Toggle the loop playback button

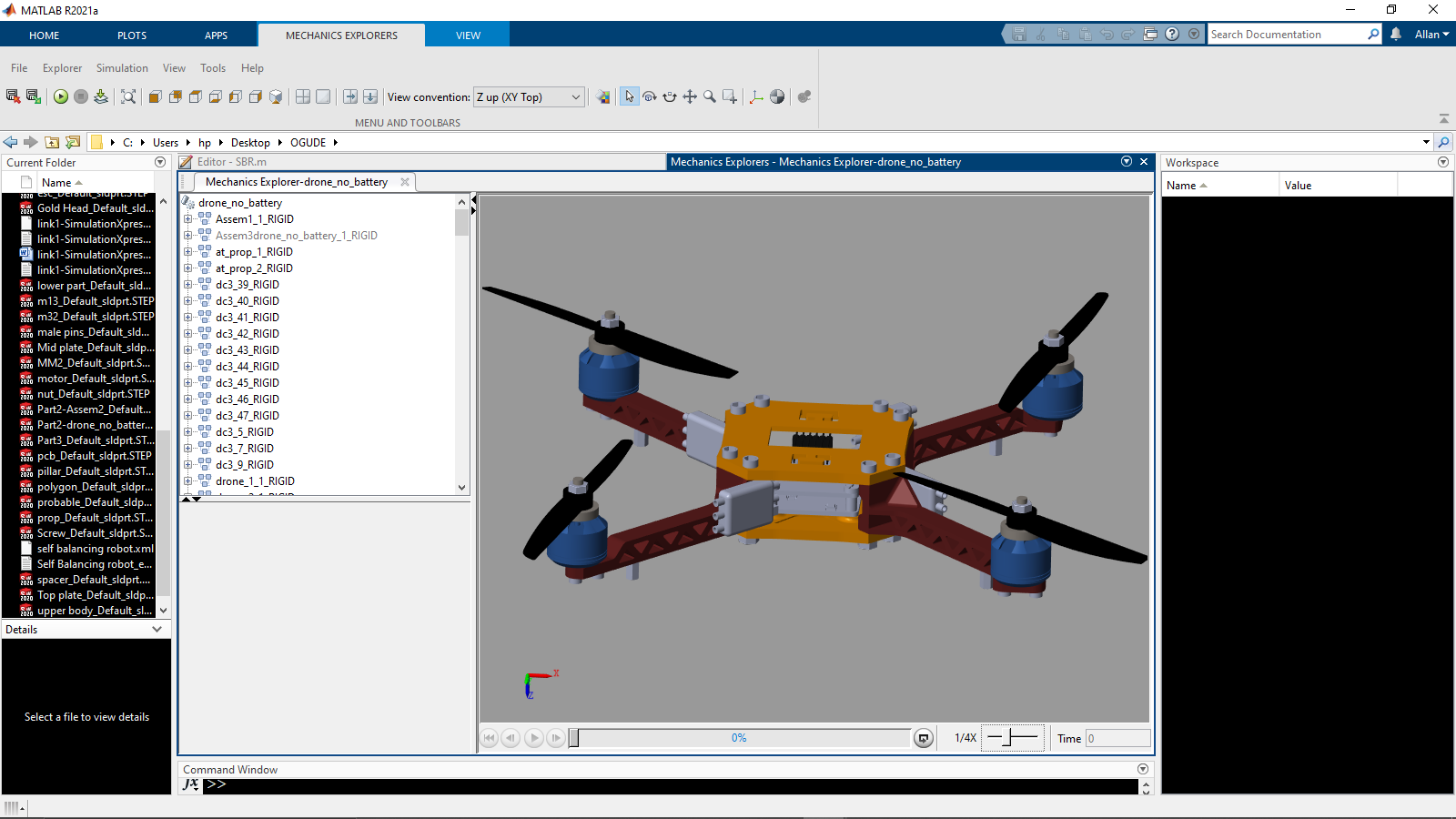924,738
